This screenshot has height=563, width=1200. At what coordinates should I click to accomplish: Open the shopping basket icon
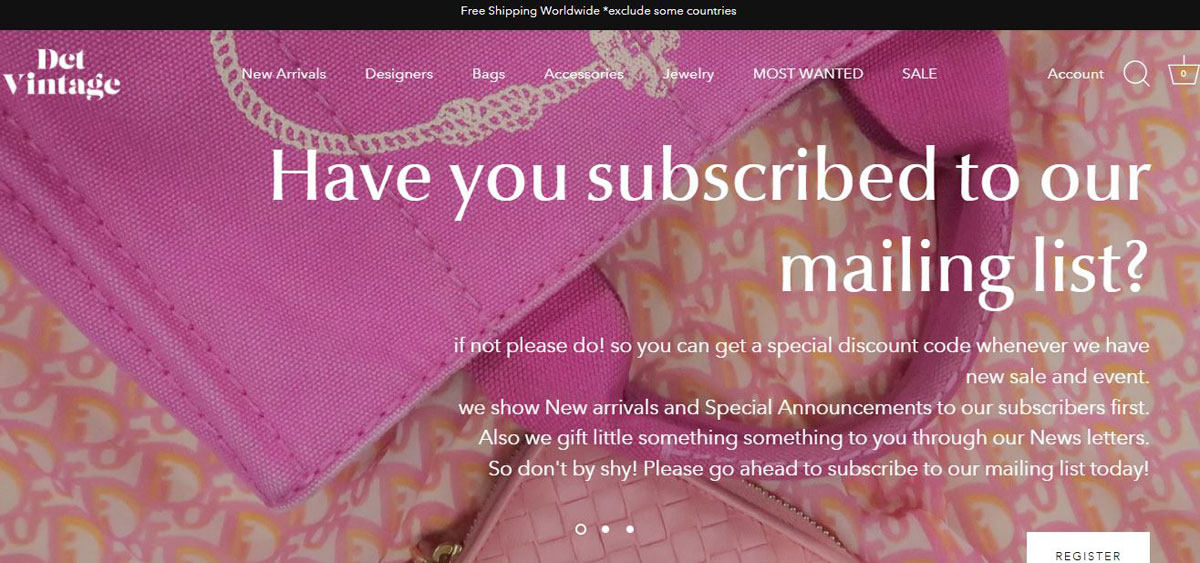pyautogui.click(x=1184, y=73)
